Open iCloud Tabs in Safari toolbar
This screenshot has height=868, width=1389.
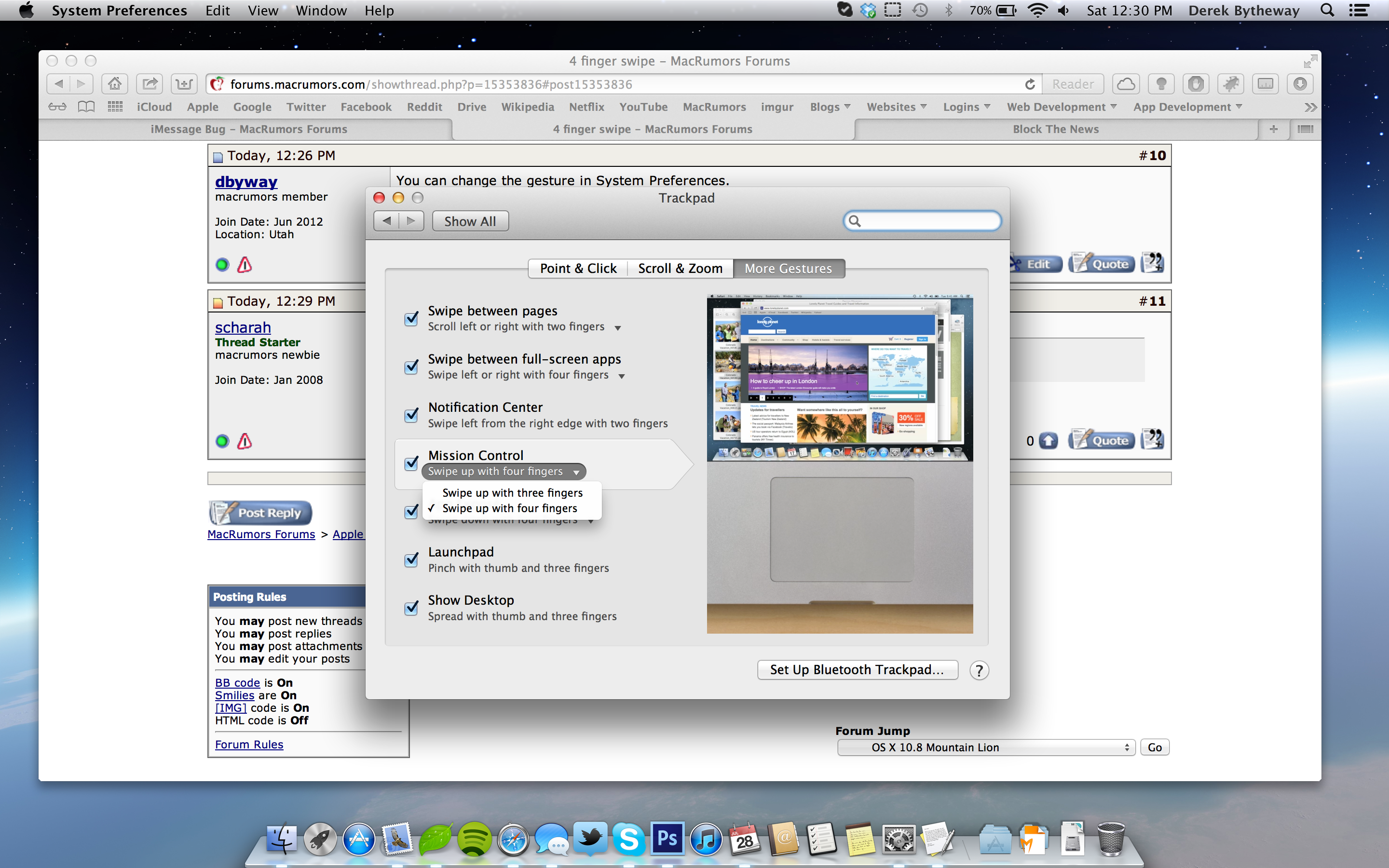(1126, 84)
